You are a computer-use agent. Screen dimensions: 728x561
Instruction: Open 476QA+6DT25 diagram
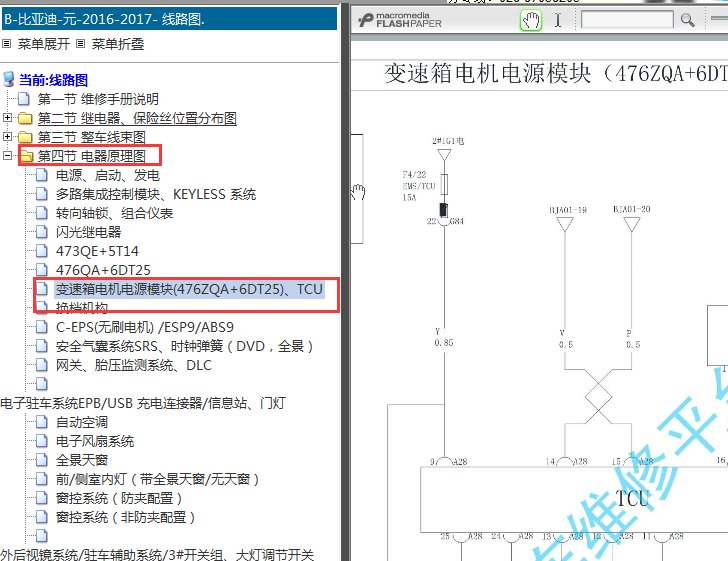(x=103, y=270)
